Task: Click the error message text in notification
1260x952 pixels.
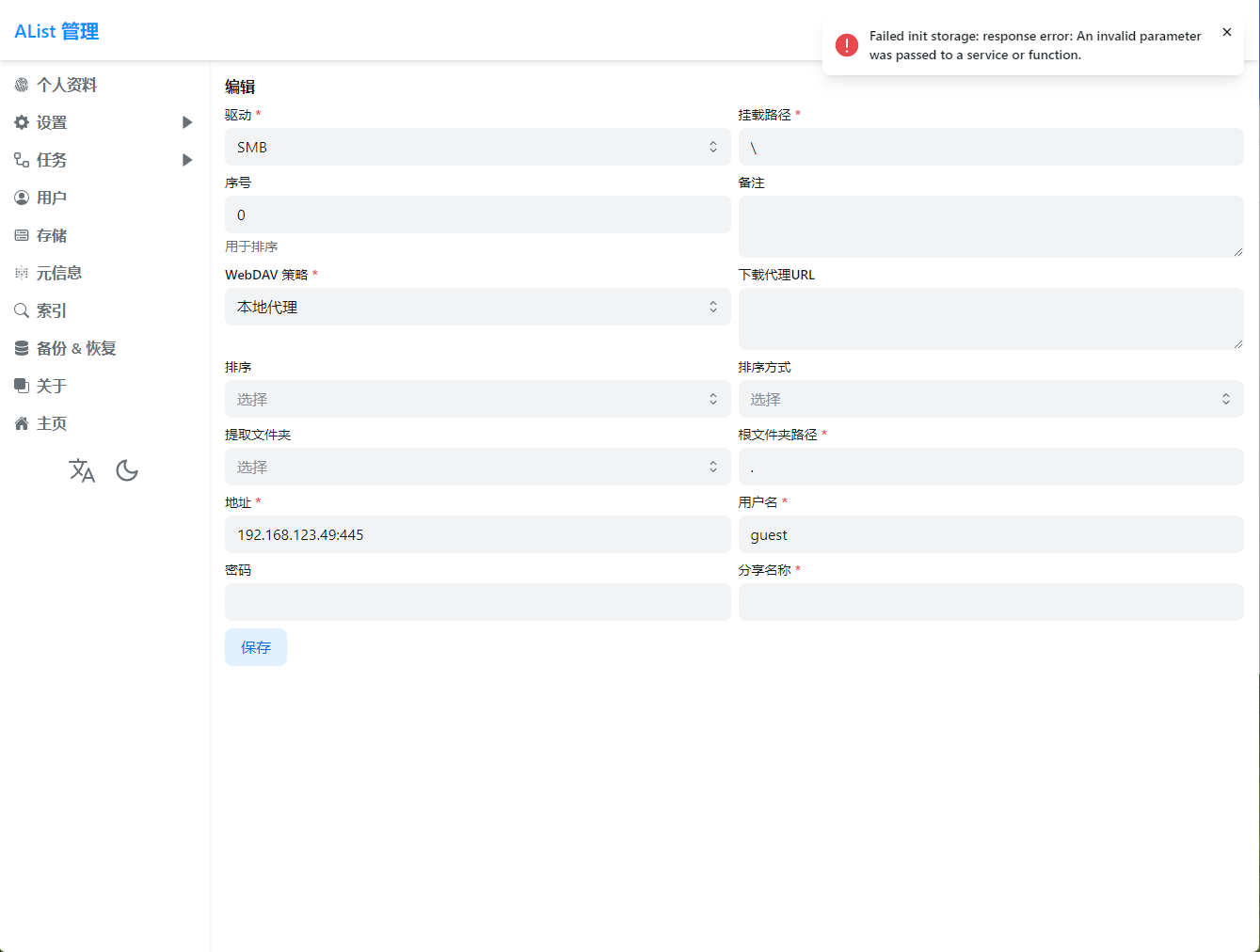Action: tap(1035, 45)
